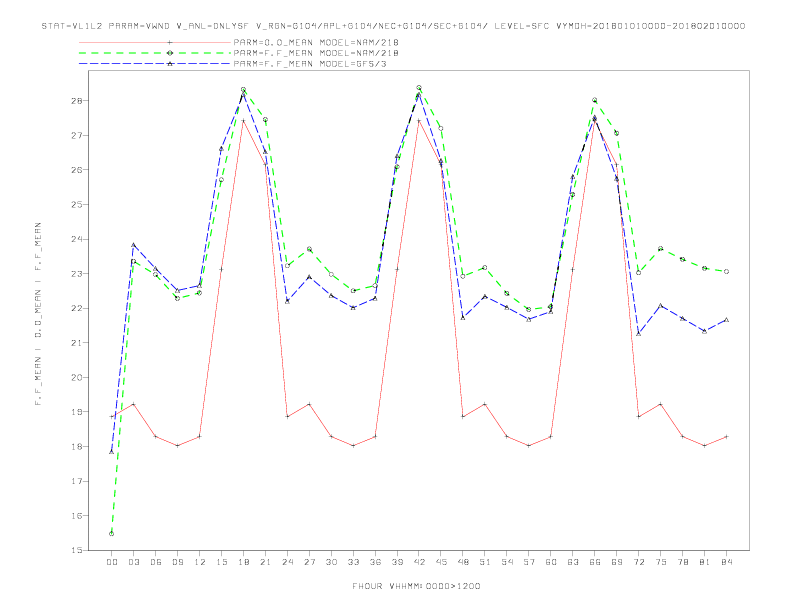Click legend entry PARM=F.F_MEAN MODEL=GFS/3
Image resolution: width=792 pixels, height=612 pixels.
[310, 64]
